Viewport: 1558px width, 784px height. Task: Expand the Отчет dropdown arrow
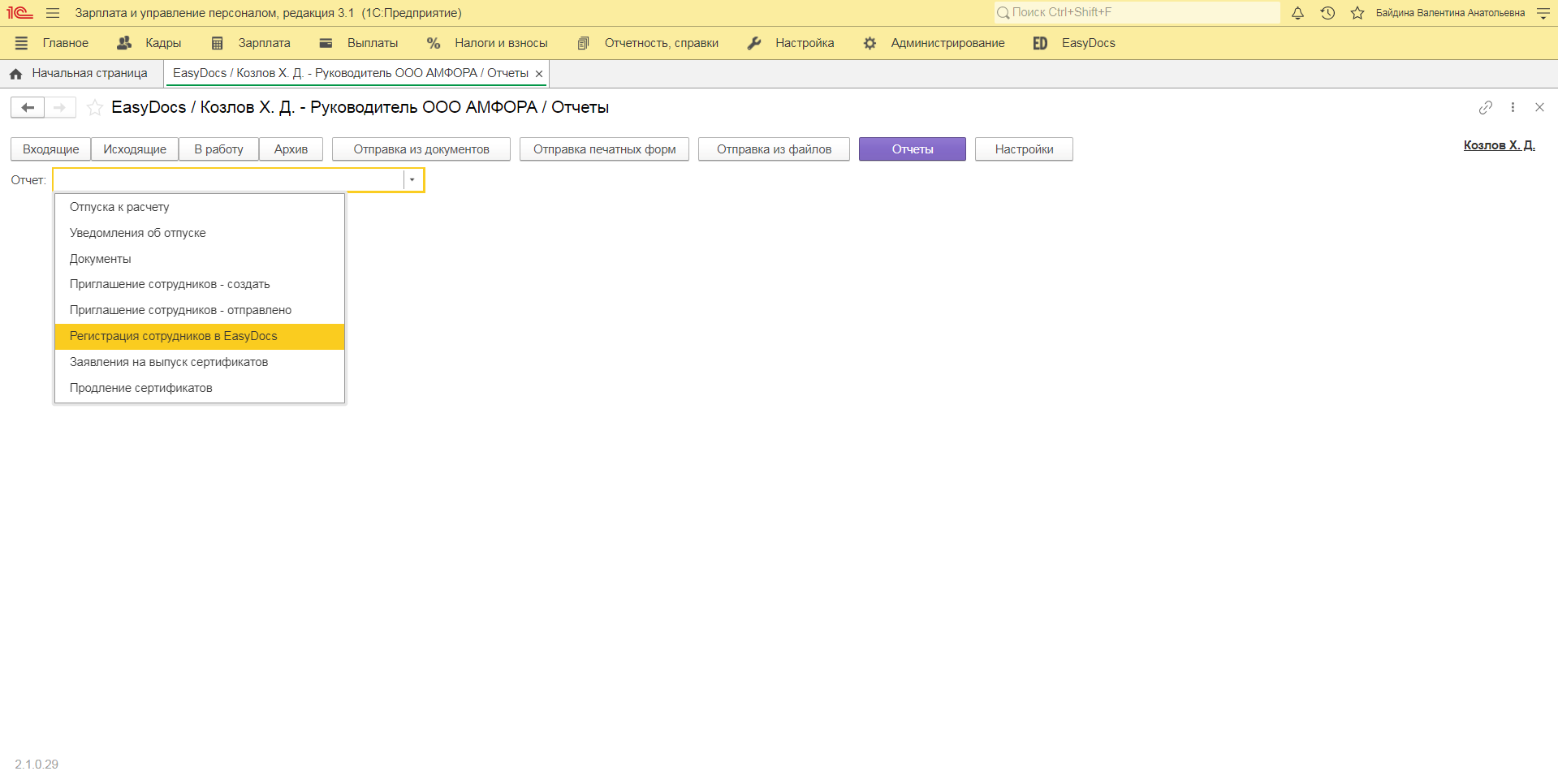click(x=412, y=180)
